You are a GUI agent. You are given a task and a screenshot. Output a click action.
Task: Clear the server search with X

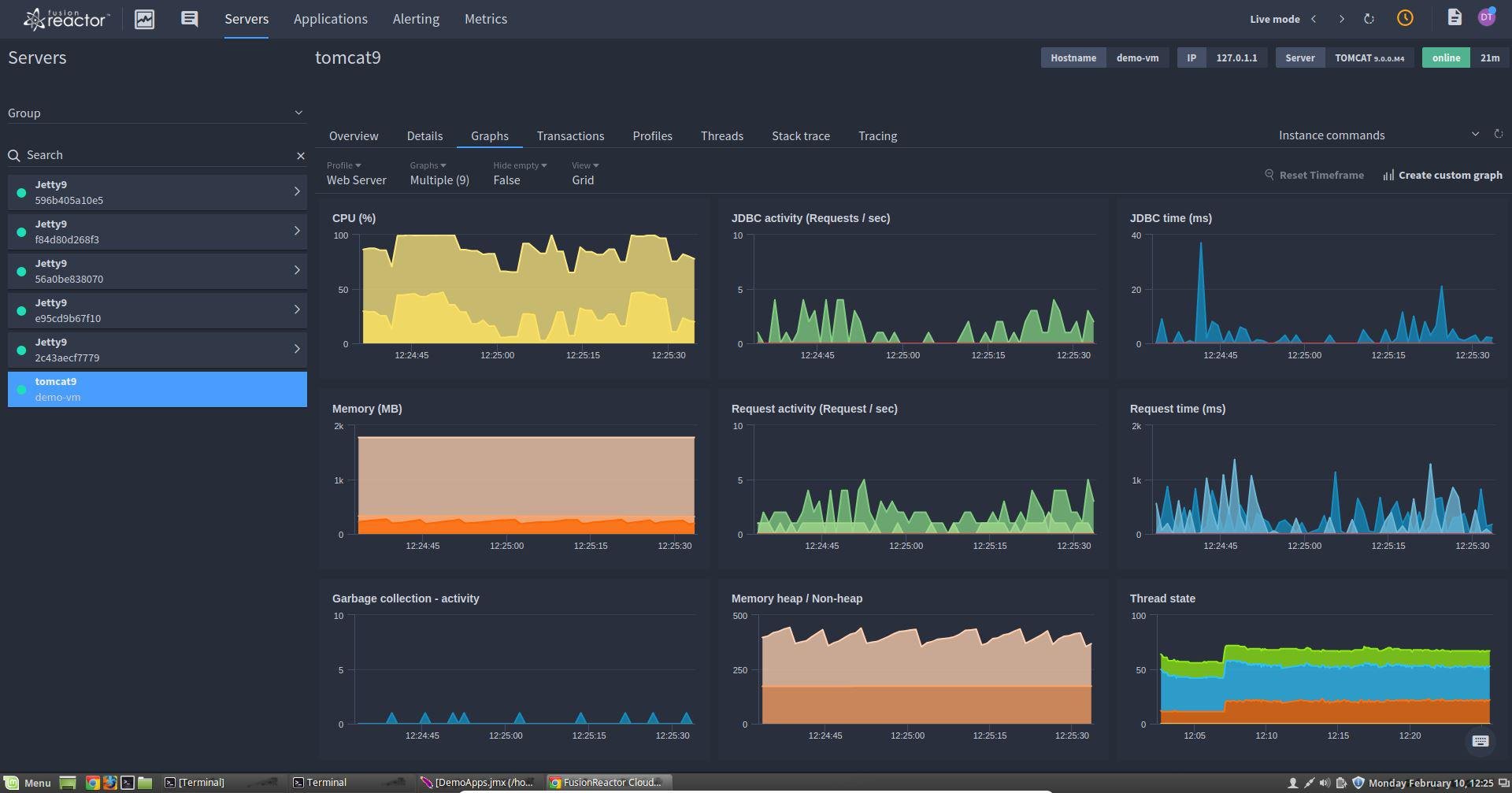(x=300, y=156)
